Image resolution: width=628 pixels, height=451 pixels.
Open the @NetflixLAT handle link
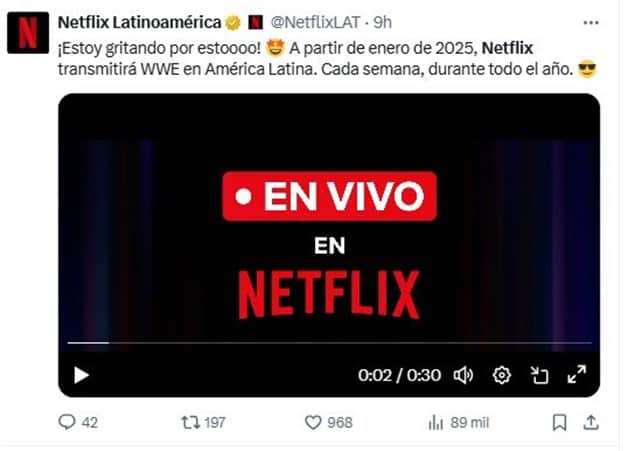(x=315, y=22)
